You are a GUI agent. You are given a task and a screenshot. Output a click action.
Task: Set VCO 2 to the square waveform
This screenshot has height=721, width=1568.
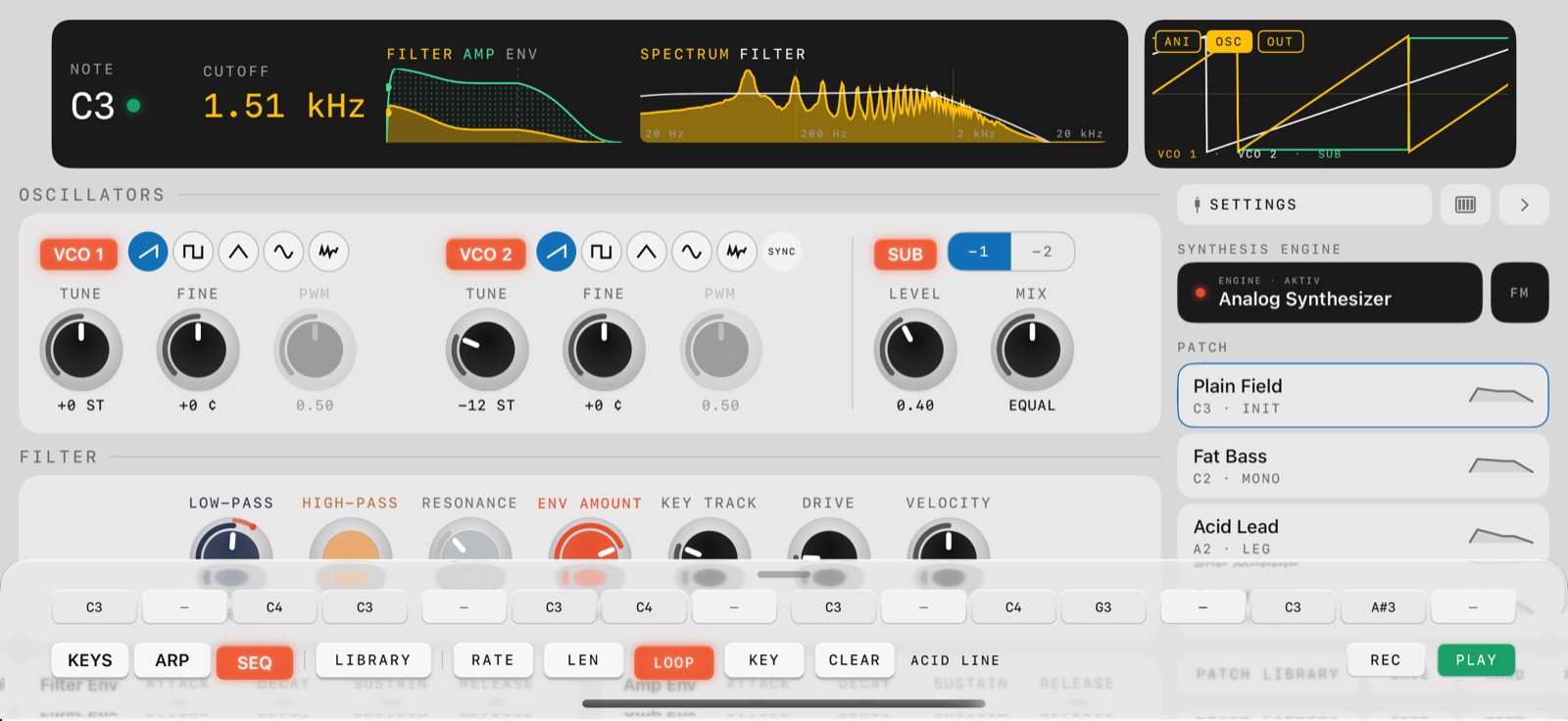point(601,252)
